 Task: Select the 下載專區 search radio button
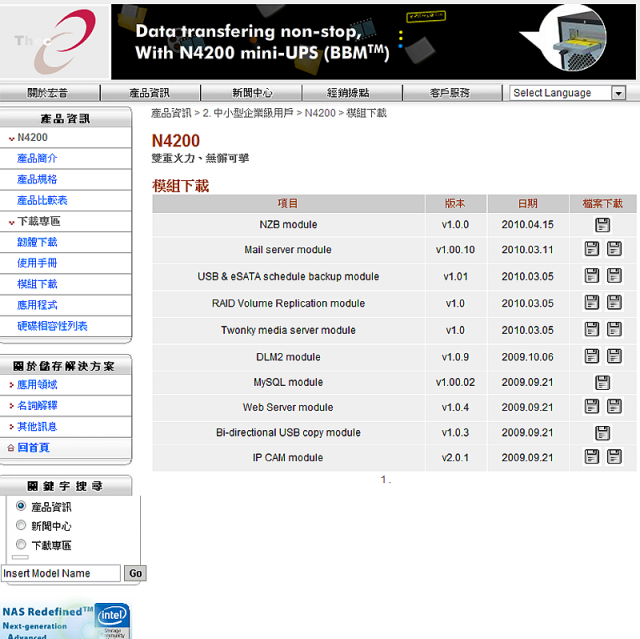(x=21, y=544)
